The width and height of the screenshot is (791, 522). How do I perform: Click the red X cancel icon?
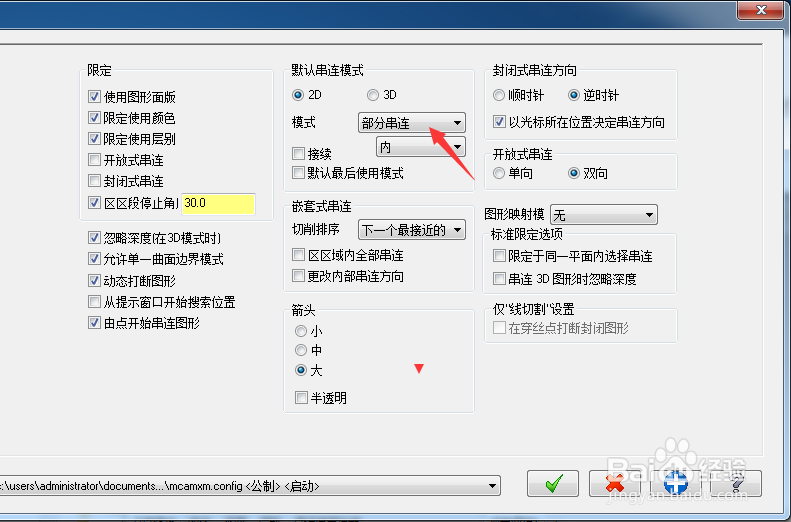[x=614, y=484]
